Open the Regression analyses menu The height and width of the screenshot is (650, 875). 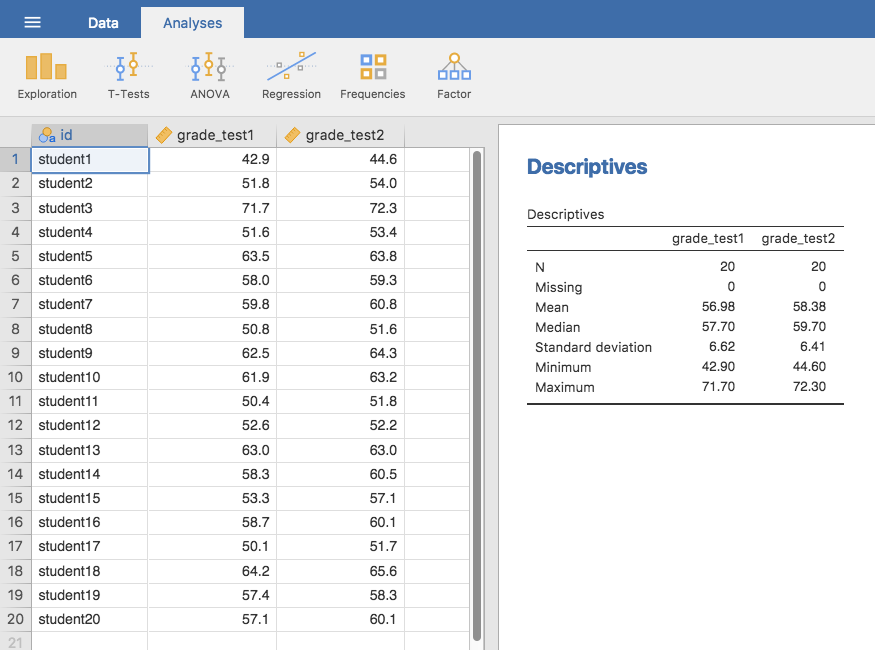291,76
